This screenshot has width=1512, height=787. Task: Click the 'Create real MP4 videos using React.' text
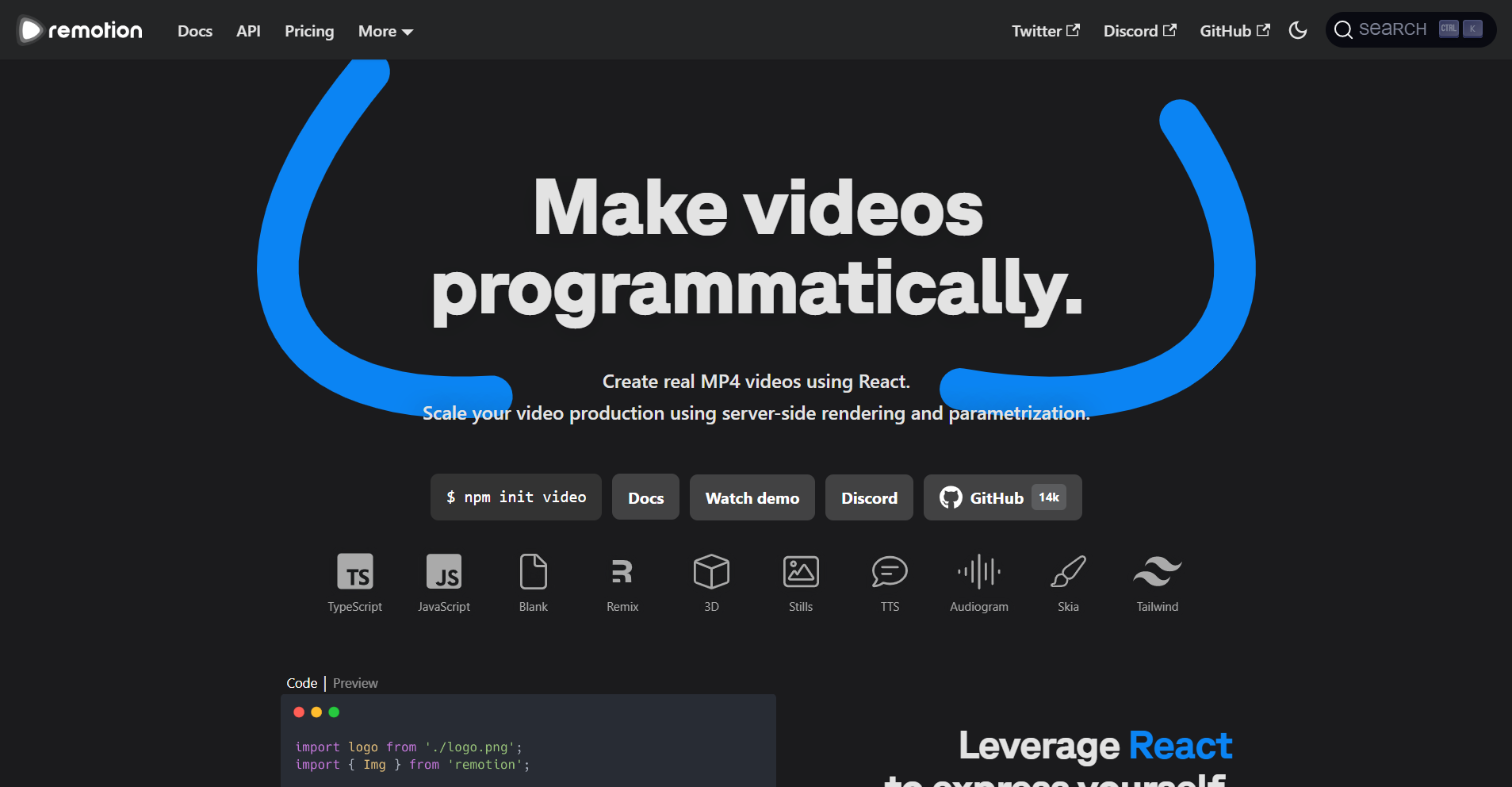pos(756,382)
